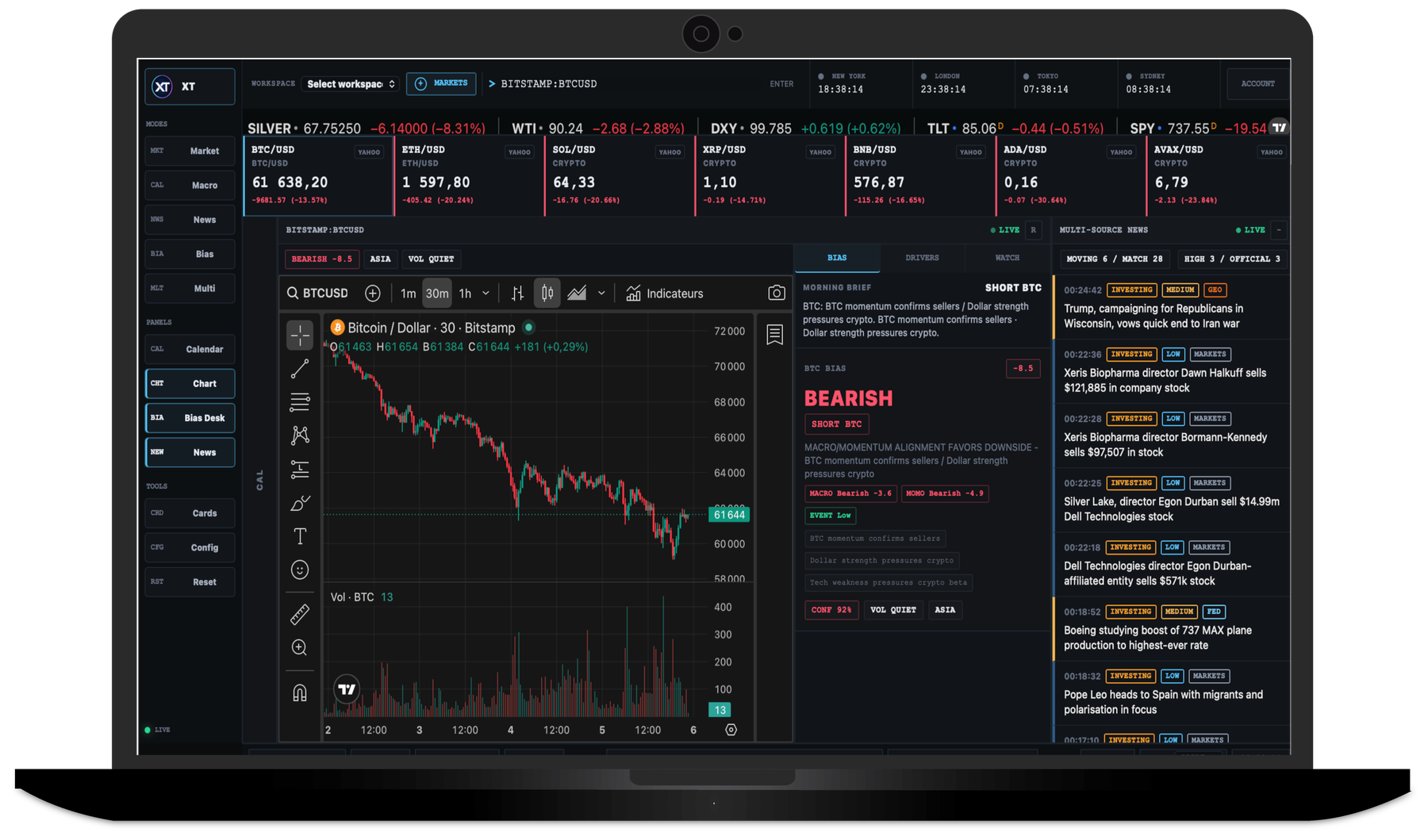Open Trump Wisconsin Iran war news item

[1172, 307]
